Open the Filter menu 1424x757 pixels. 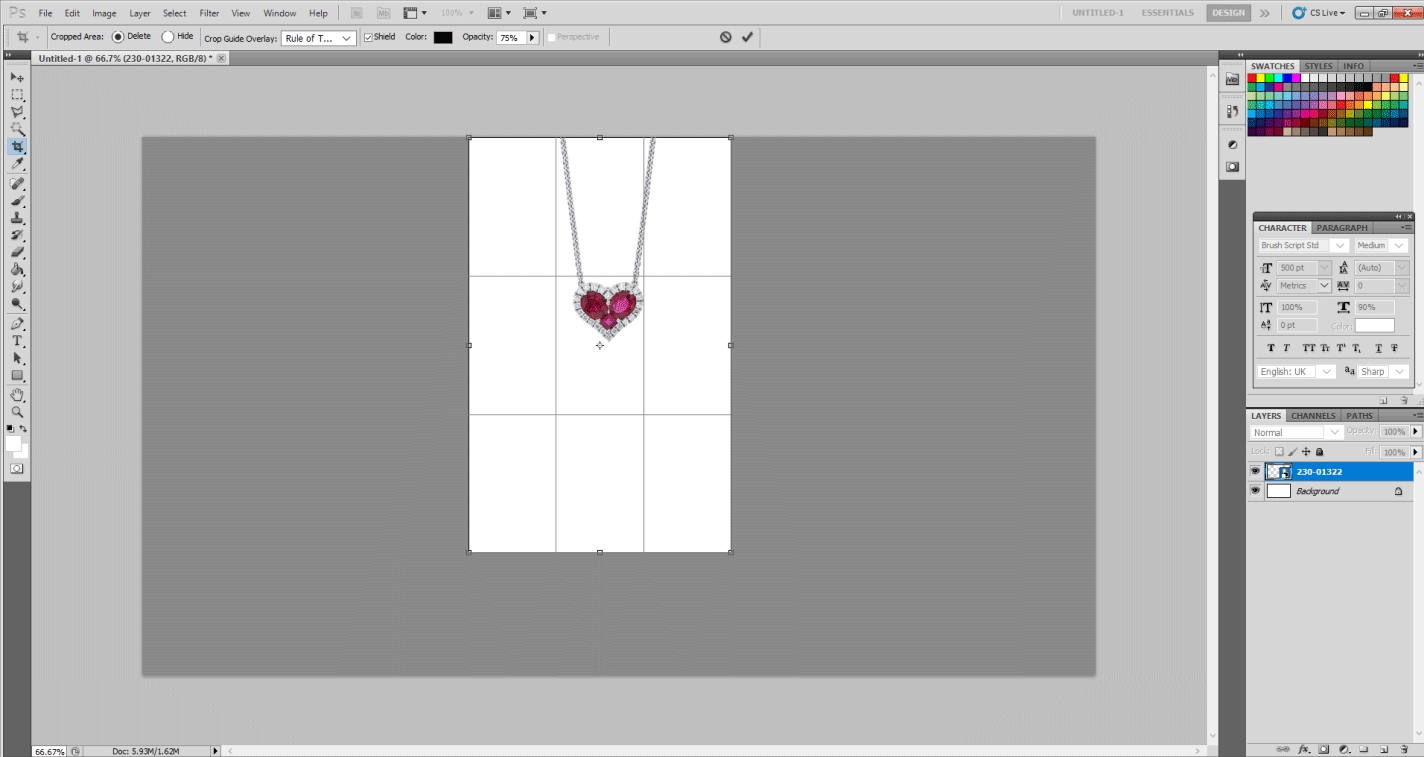(209, 13)
